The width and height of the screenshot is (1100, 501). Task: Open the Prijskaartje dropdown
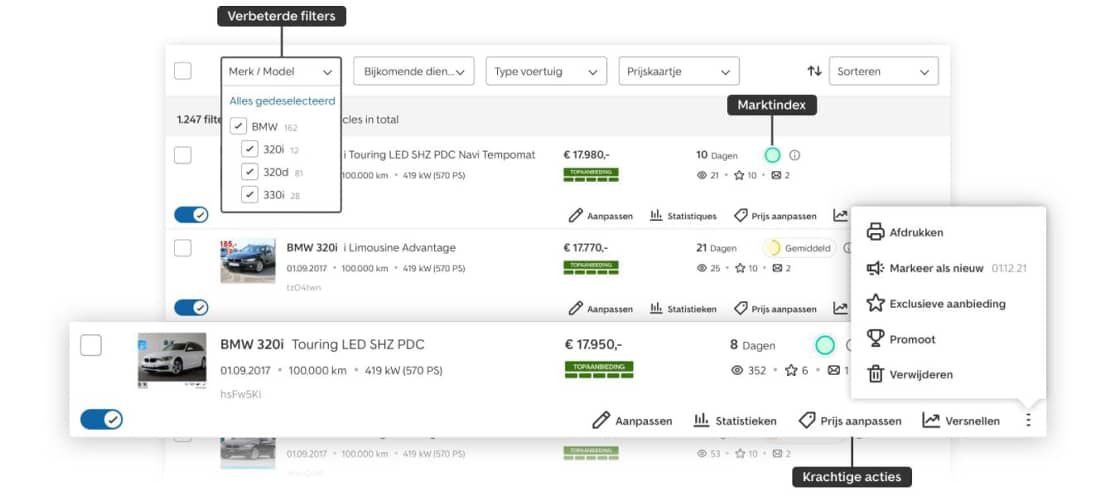[678, 71]
